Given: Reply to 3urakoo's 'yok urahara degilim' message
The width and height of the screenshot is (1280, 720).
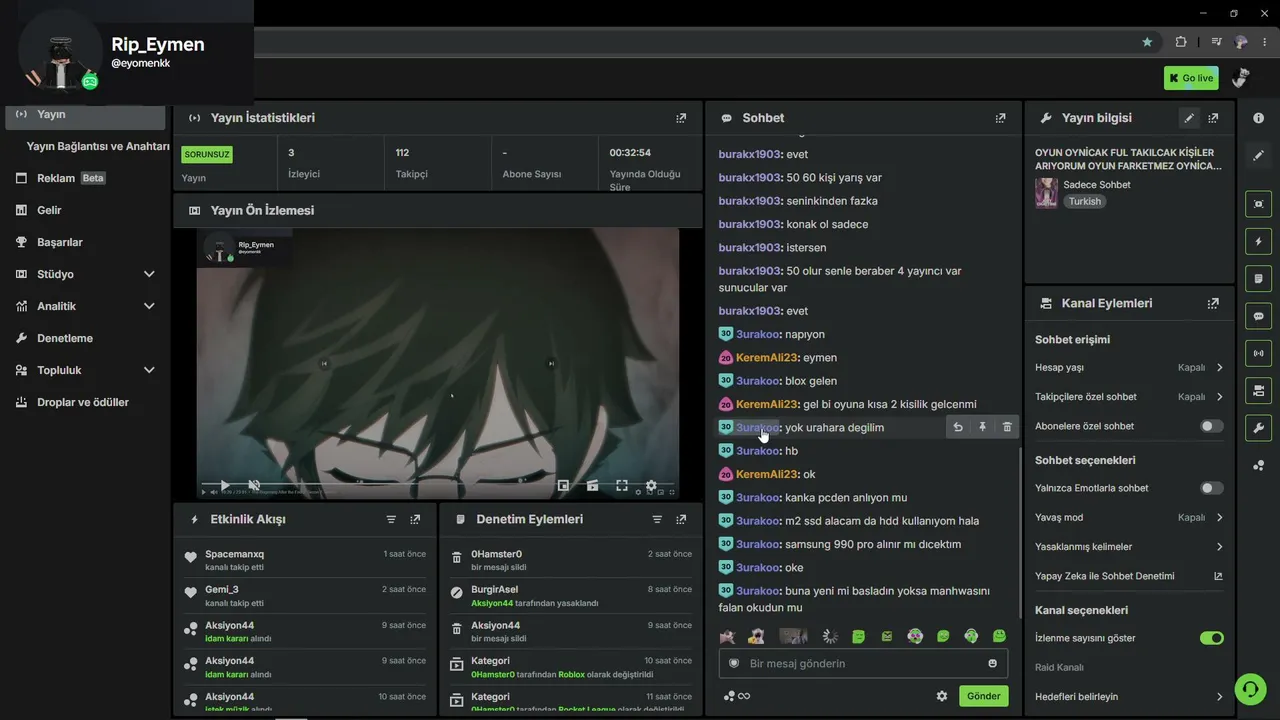Looking at the screenshot, I should coord(958,427).
